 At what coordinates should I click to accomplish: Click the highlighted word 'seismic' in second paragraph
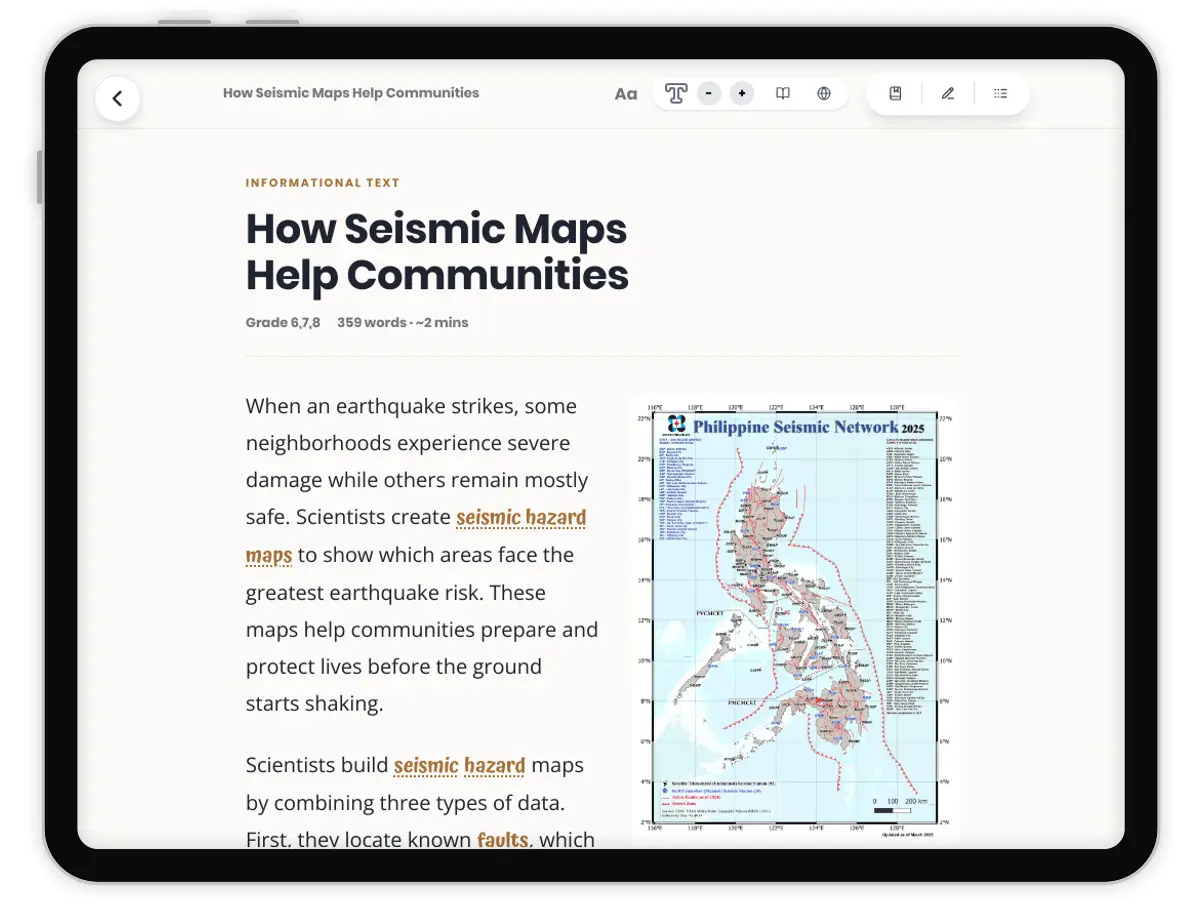click(x=426, y=766)
